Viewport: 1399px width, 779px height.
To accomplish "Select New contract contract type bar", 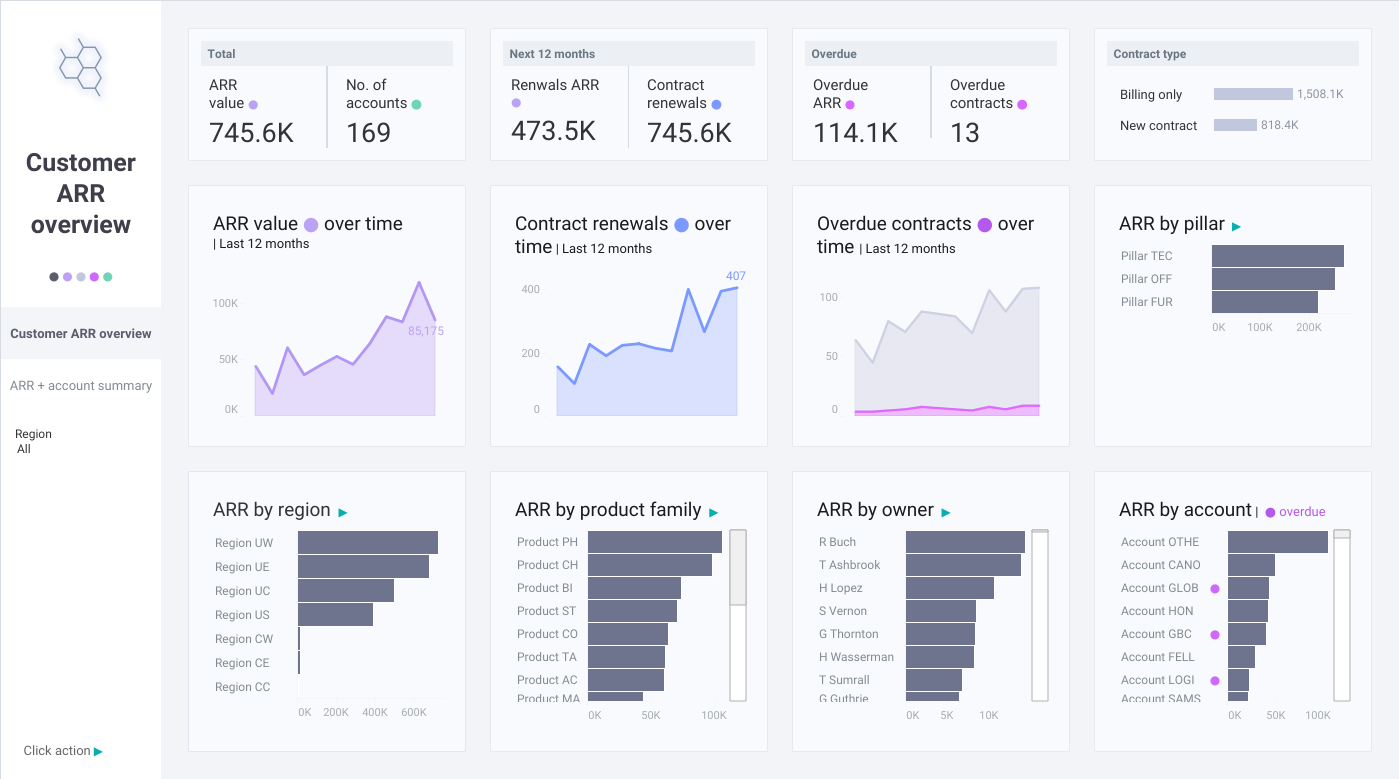I will [1235, 125].
